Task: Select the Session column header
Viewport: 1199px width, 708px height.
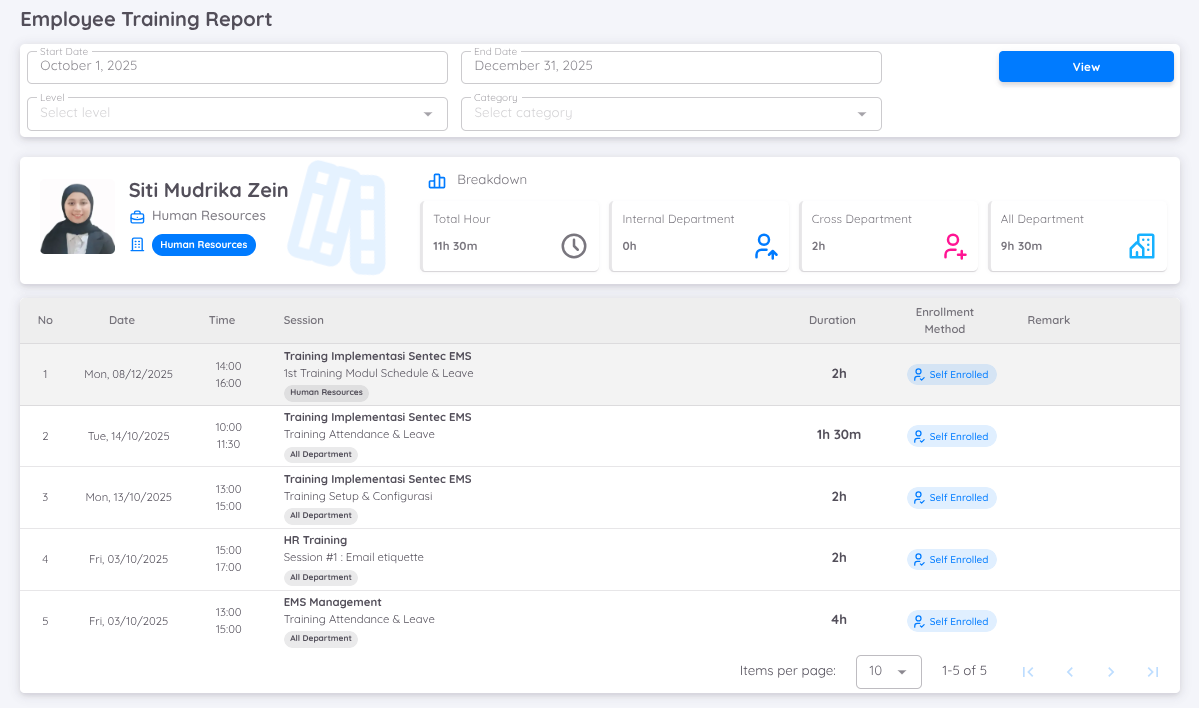Action: [x=303, y=320]
